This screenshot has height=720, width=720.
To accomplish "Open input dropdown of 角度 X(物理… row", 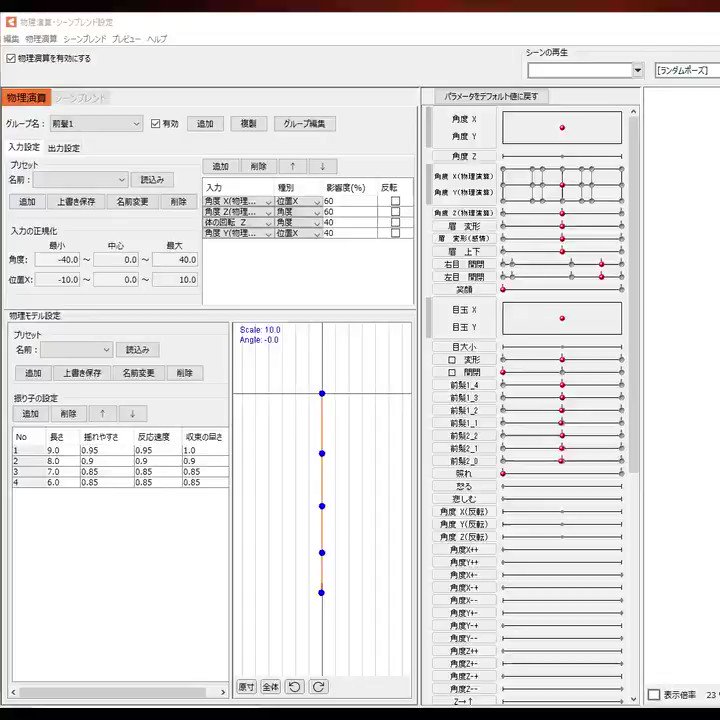I will [238, 201].
